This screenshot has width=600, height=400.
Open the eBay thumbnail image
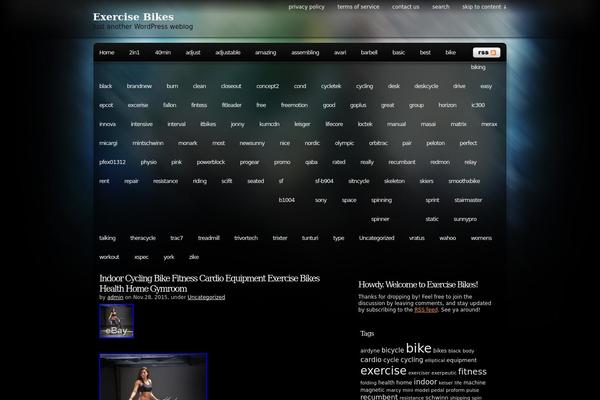click(117, 321)
